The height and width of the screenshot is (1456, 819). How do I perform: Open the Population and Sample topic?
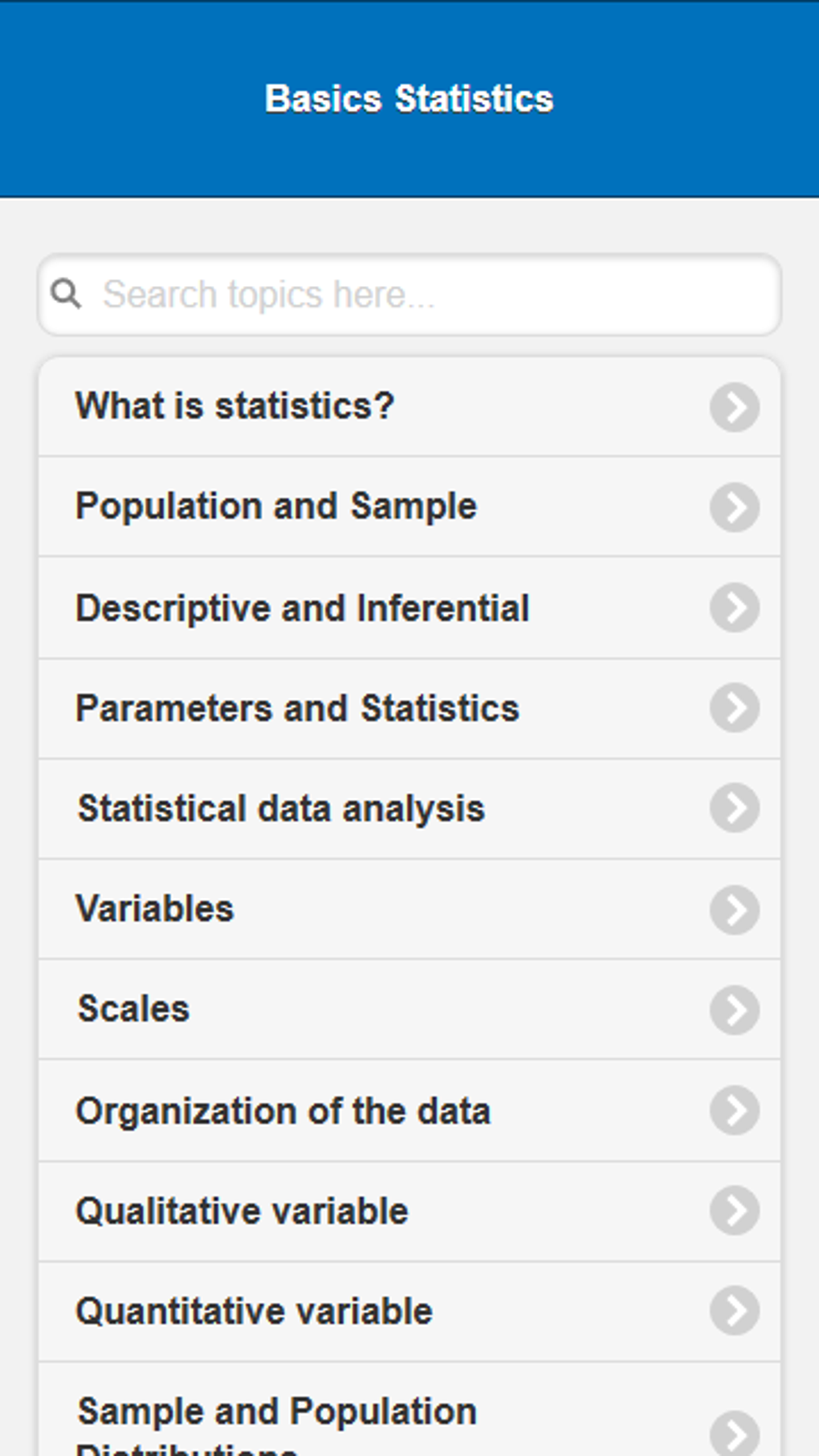275,507
